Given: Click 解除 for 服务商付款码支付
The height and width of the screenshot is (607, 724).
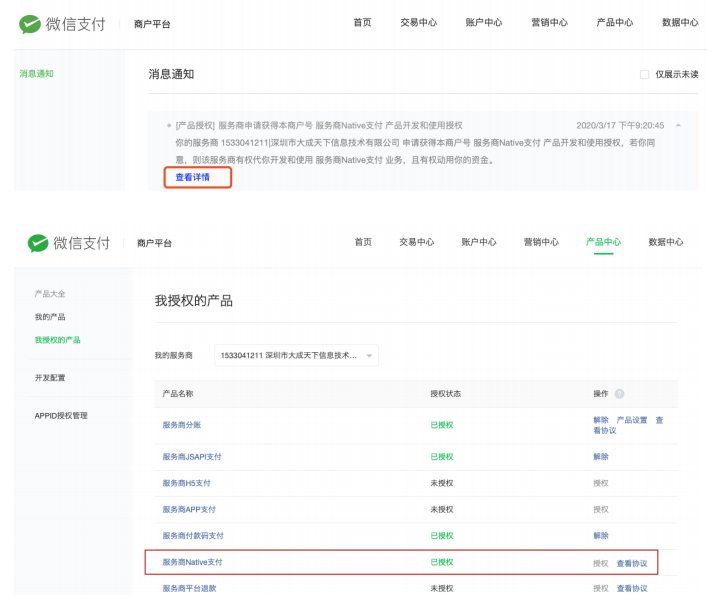Looking at the screenshot, I should coord(601,536).
